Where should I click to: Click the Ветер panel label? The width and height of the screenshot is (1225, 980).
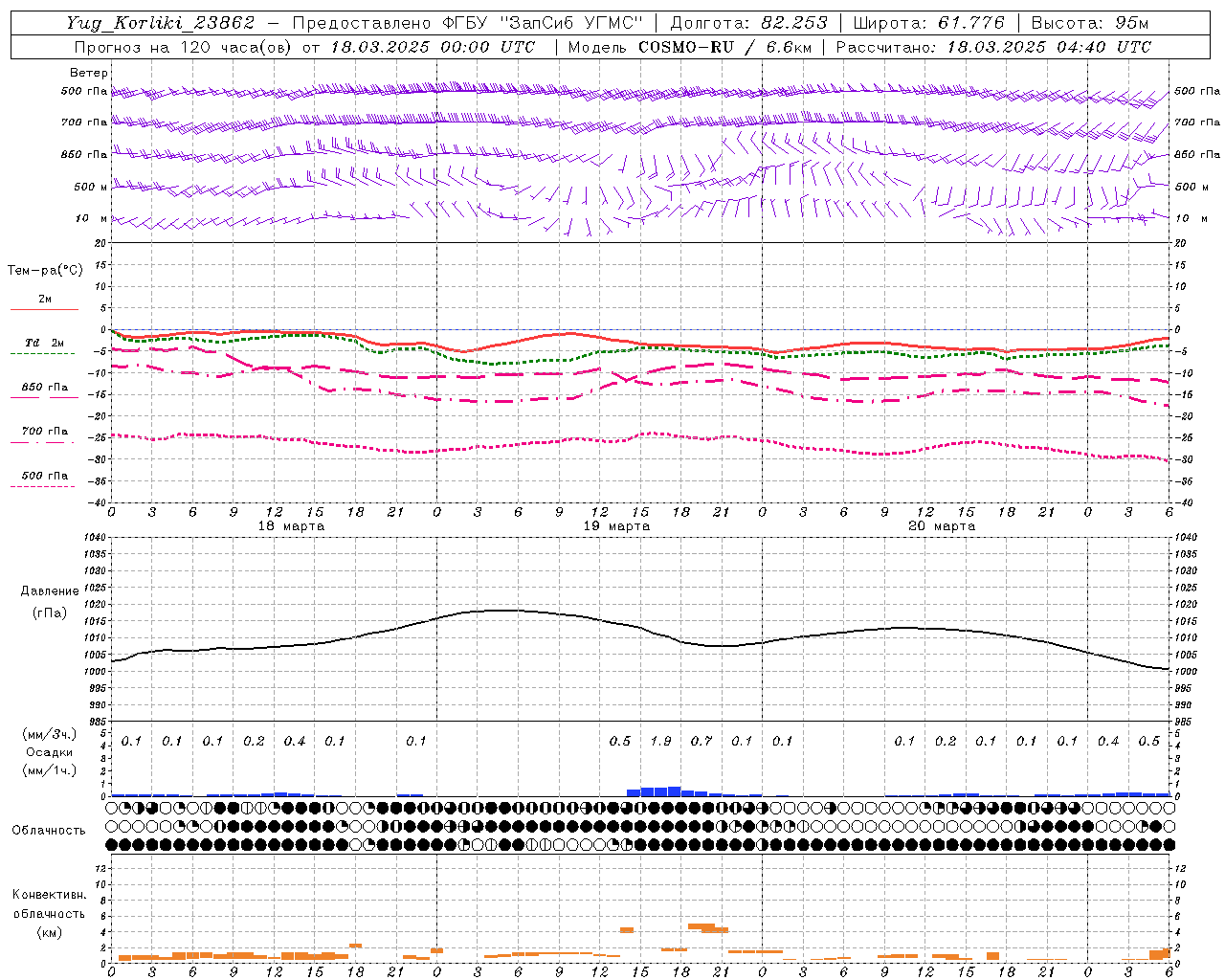point(89,73)
